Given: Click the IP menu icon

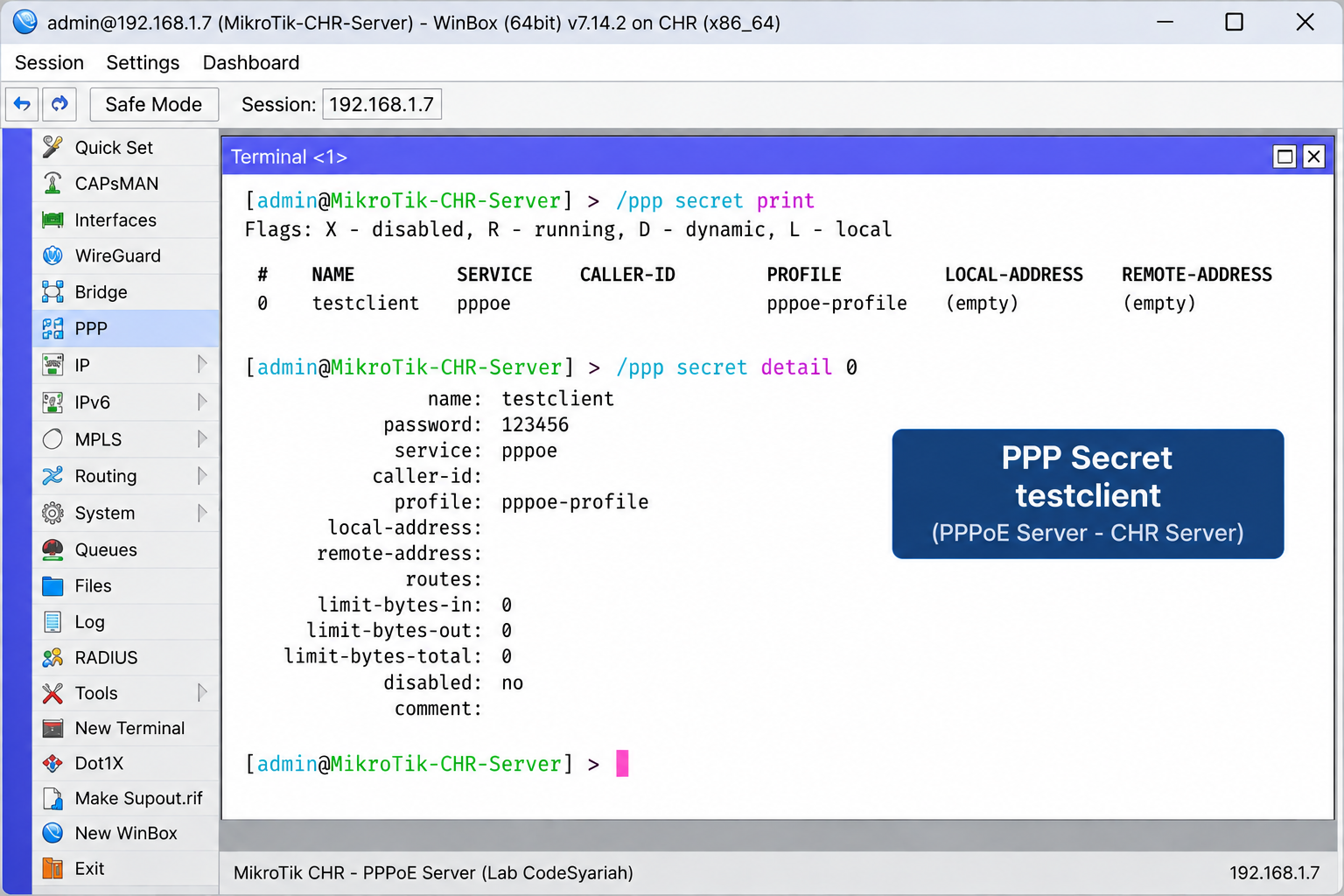Looking at the screenshot, I should 52,365.
